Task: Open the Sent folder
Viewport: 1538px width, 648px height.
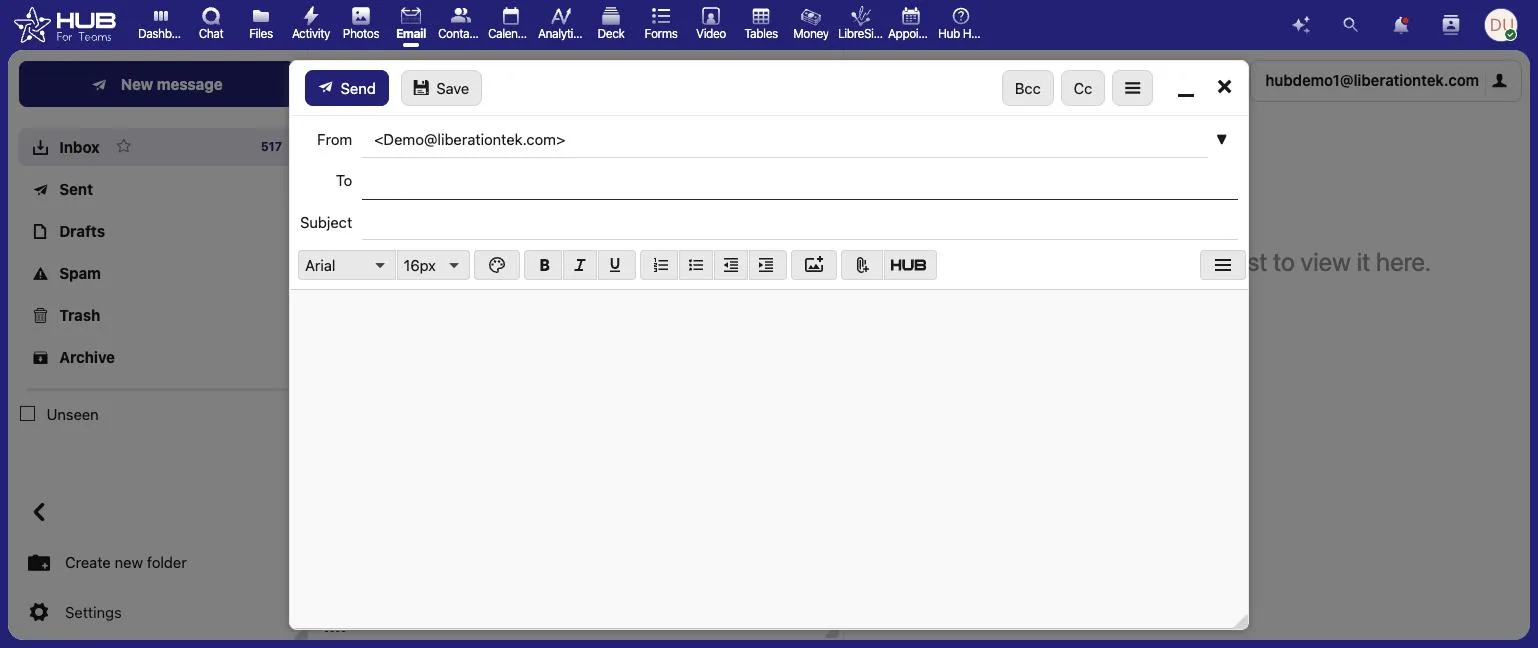Action: [x=76, y=189]
